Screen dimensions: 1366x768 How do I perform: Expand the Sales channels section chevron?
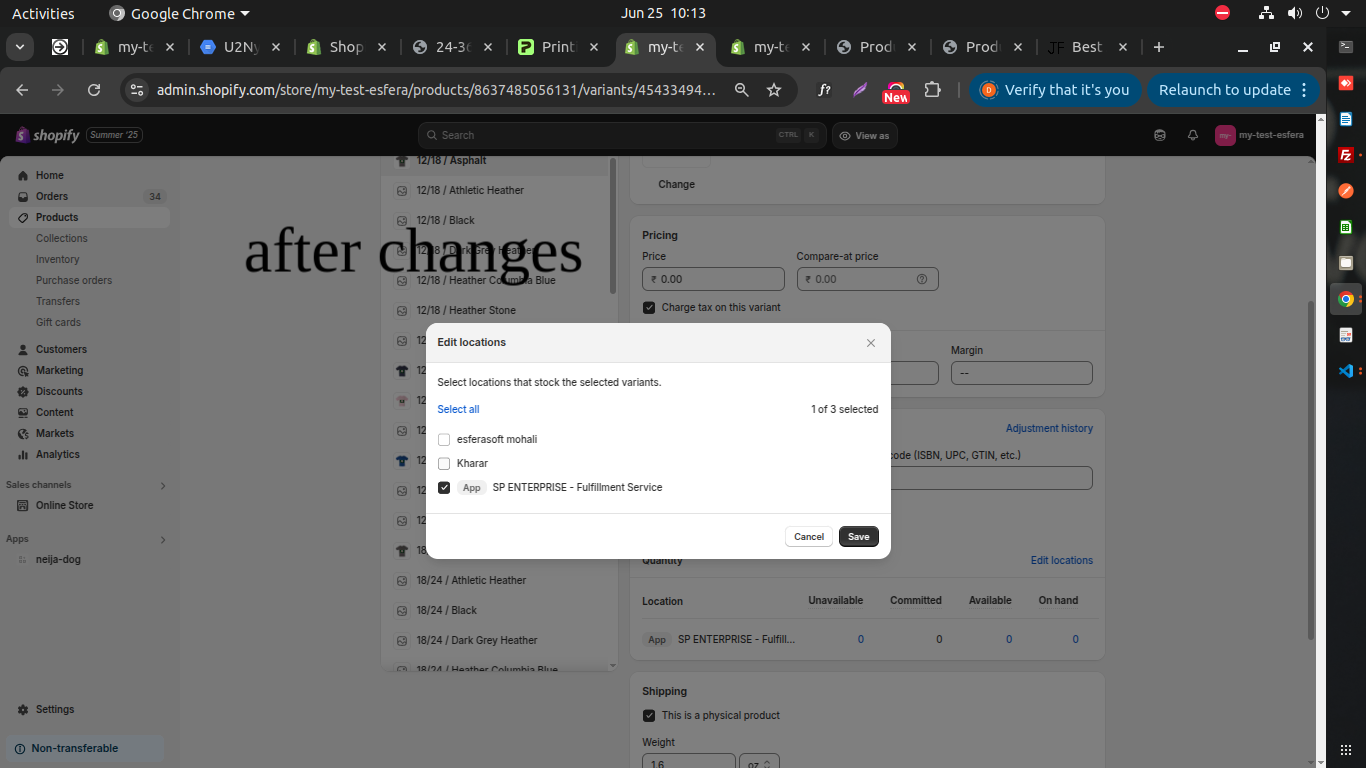[163, 486]
